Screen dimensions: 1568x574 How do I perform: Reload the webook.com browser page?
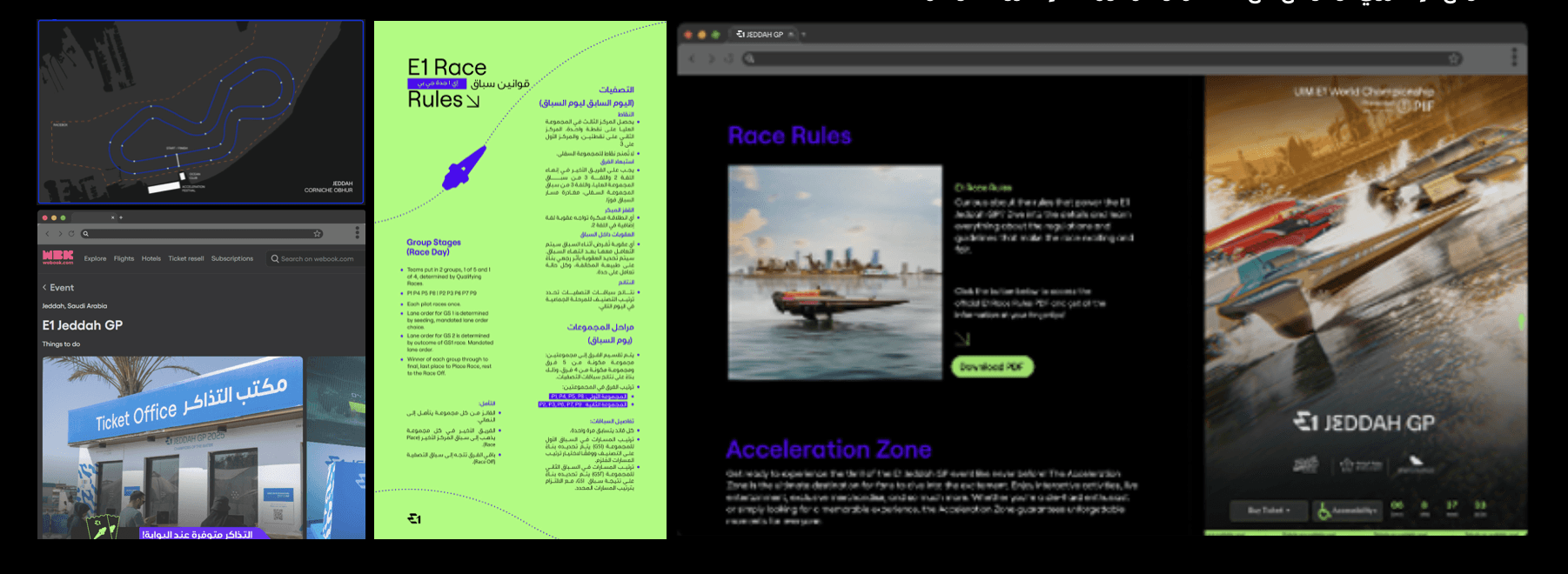pyautogui.click(x=71, y=233)
